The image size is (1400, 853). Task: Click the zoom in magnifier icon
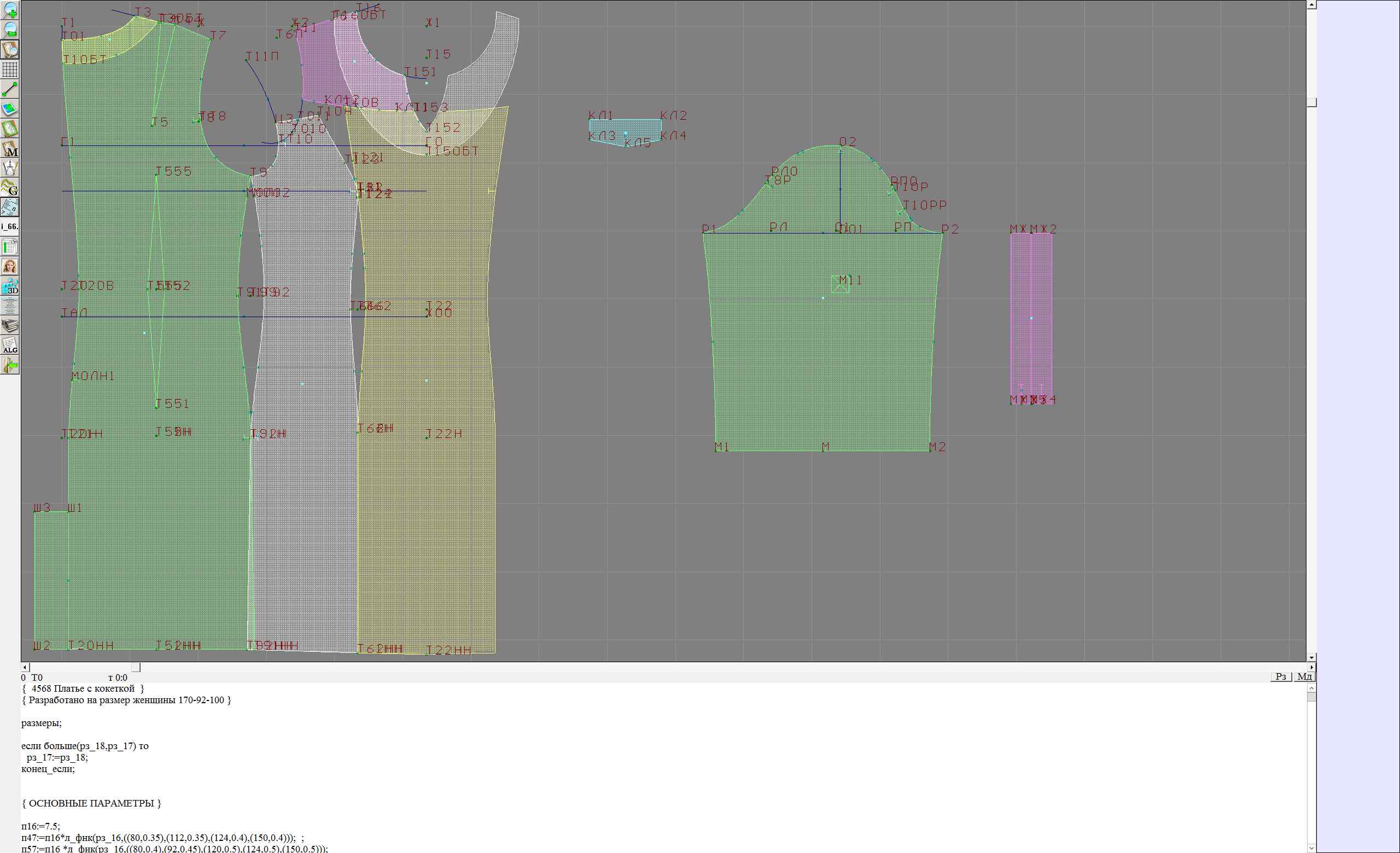click(x=10, y=10)
